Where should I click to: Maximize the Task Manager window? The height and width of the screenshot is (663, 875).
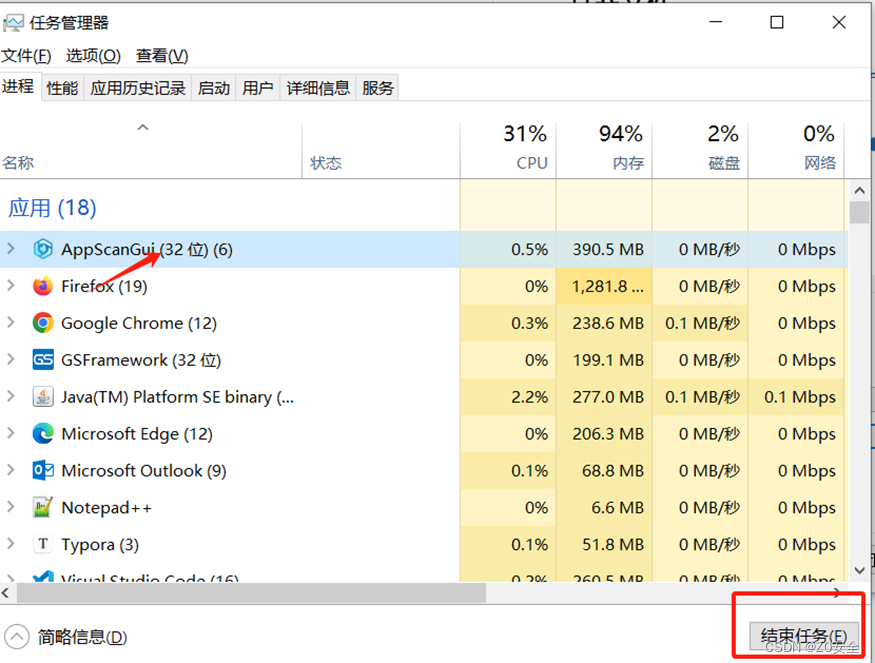(x=777, y=22)
